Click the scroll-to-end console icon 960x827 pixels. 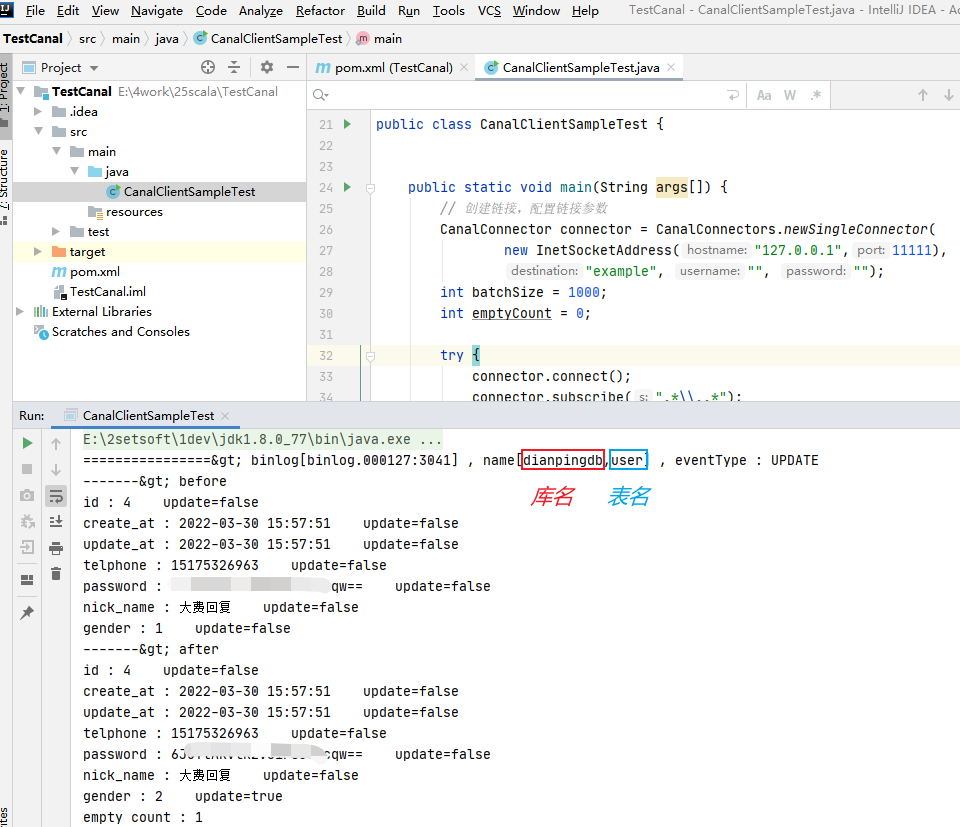[56, 522]
